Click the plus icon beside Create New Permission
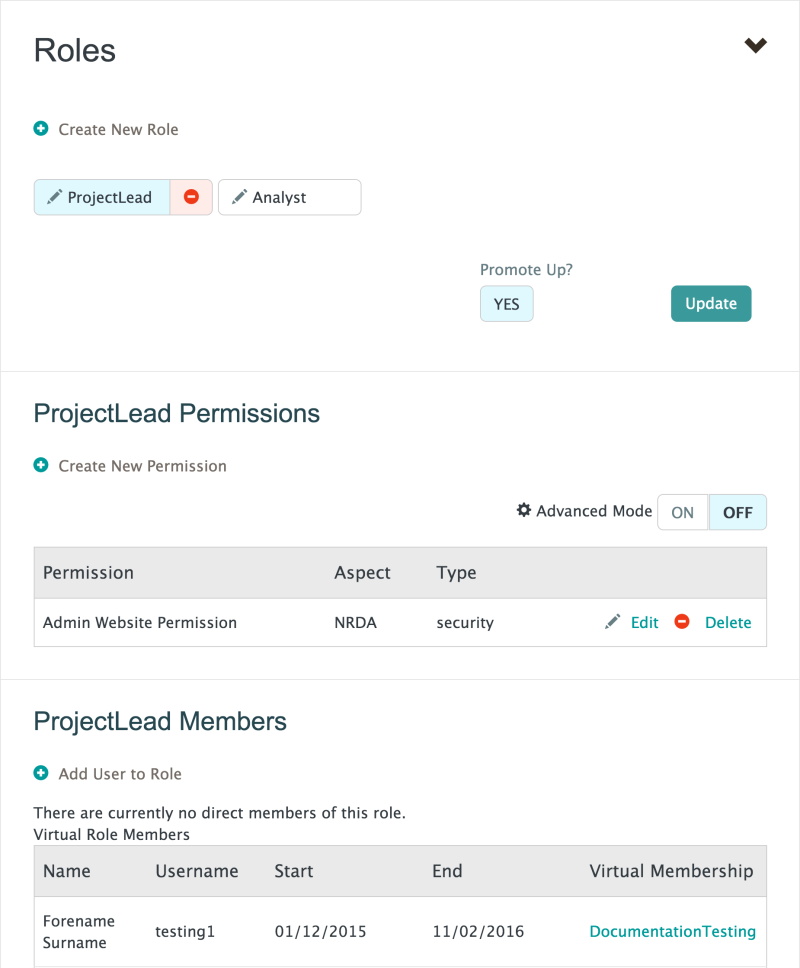 [x=40, y=465]
